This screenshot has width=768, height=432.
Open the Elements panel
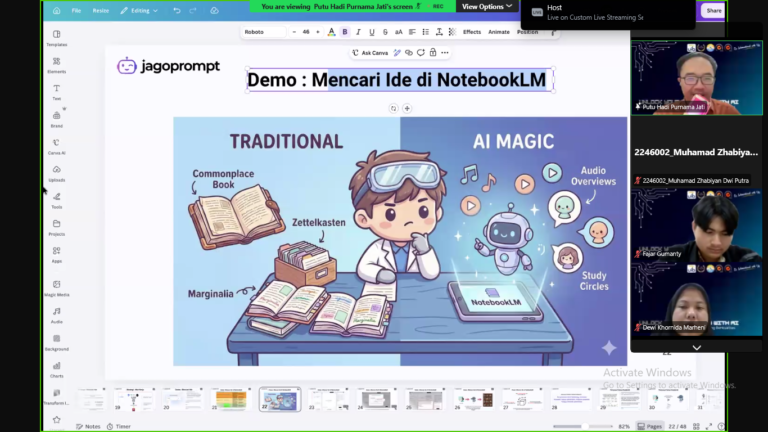click(57, 65)
